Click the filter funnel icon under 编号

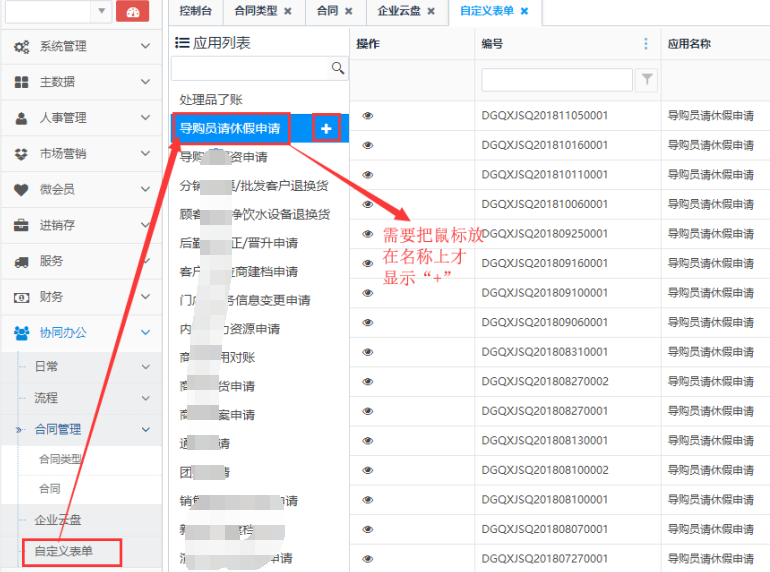646,80
